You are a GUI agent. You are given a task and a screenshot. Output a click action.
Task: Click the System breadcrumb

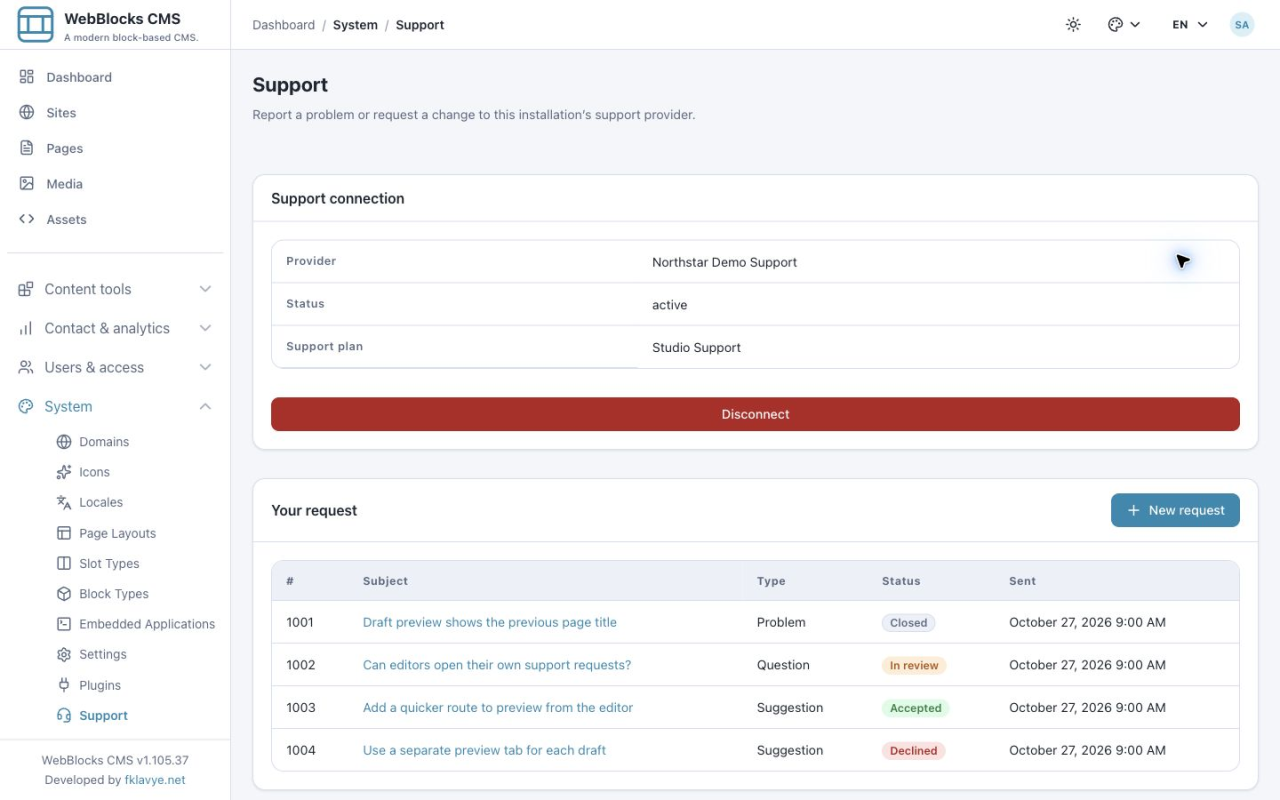tap(355, 25)
